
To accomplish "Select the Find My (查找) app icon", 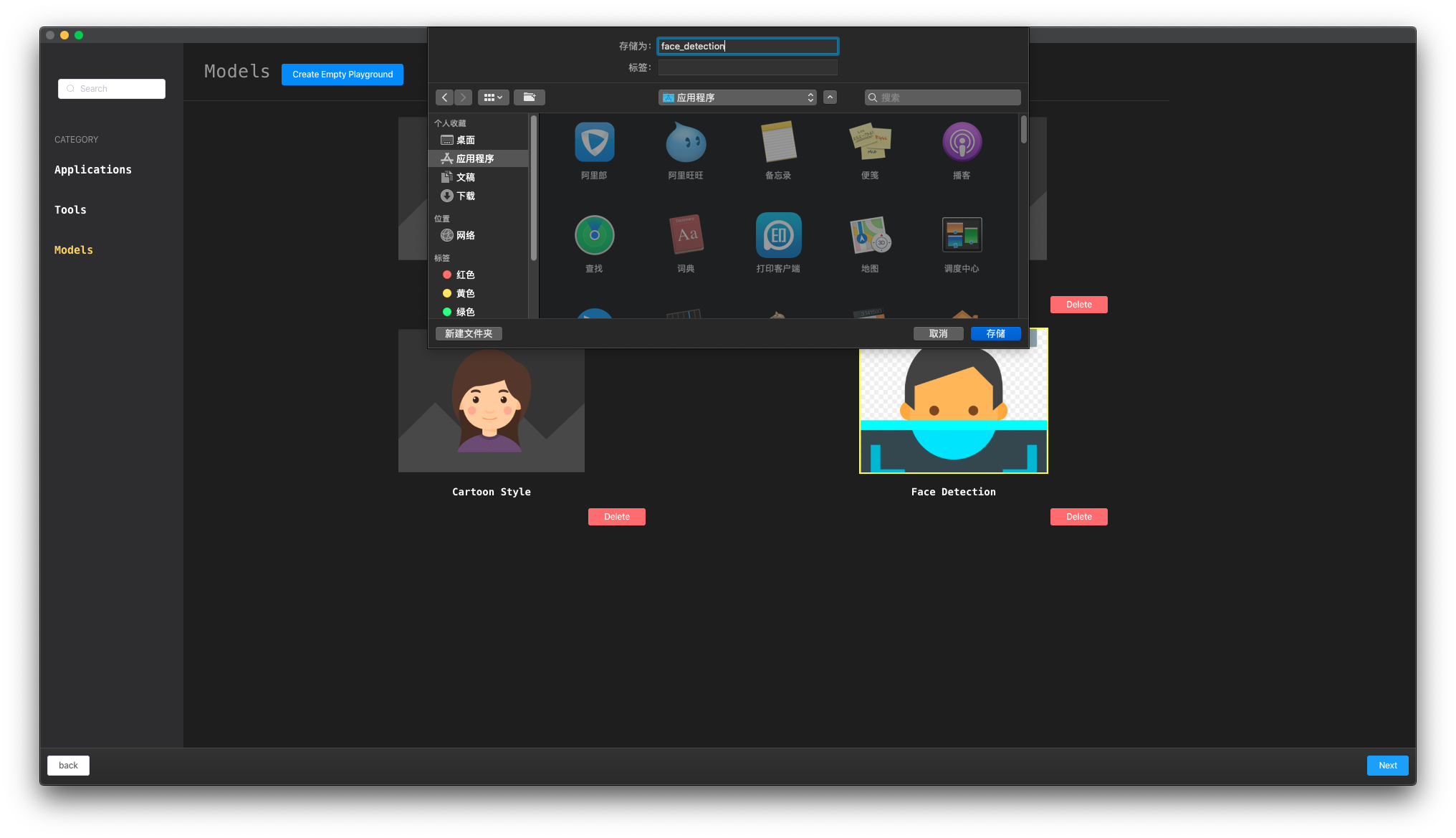I will tap(594, 236).
